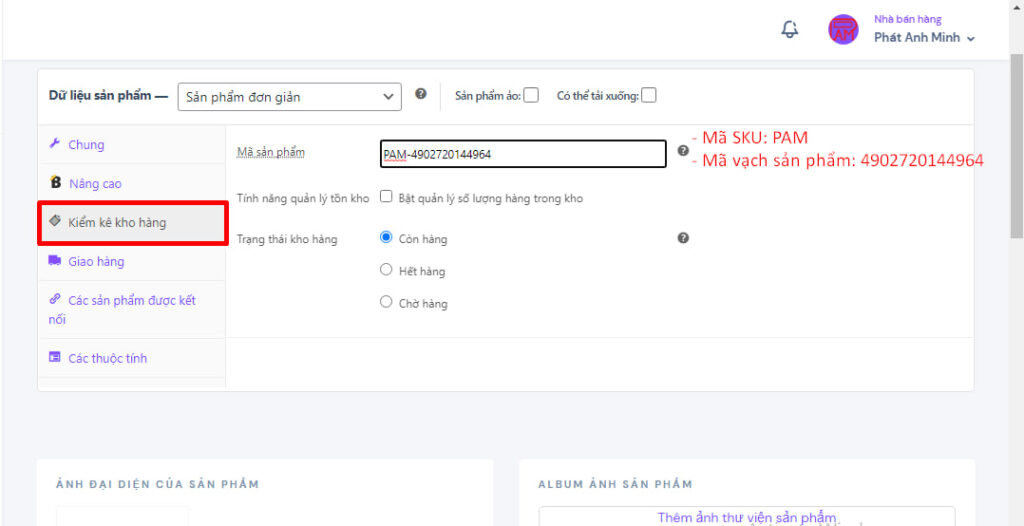Click the Mã sản phẩm input field
Viewport: 1024px width, 526px height.
pyautogui.click(x=523, y=154)
